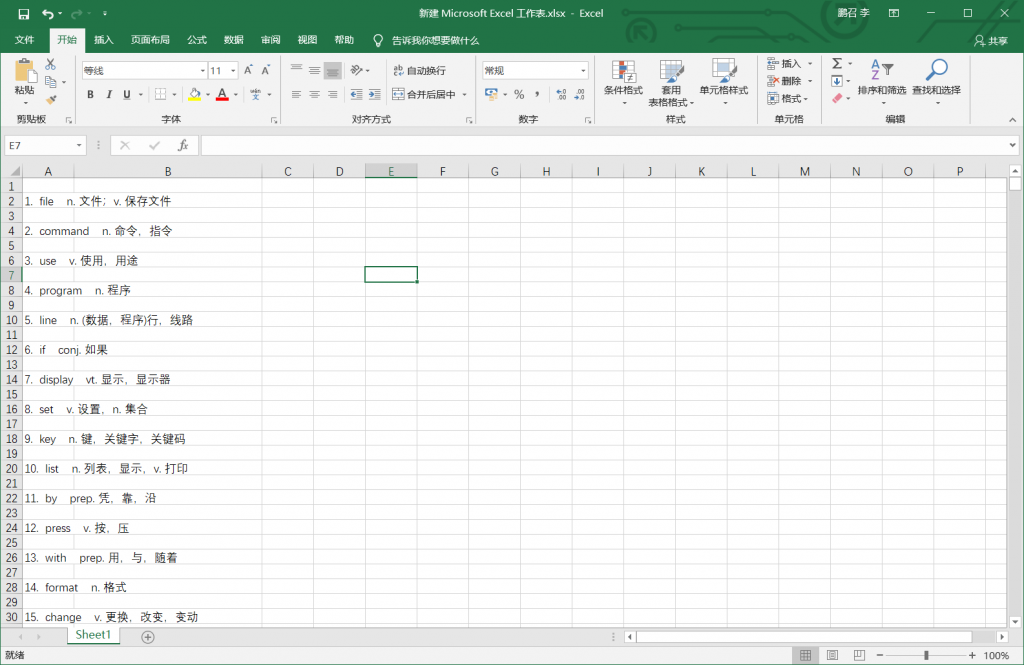Screen dimensions: 1024x665
Task: Click the Save icon in the quick access toolbar
Action: tap(24, 14)
